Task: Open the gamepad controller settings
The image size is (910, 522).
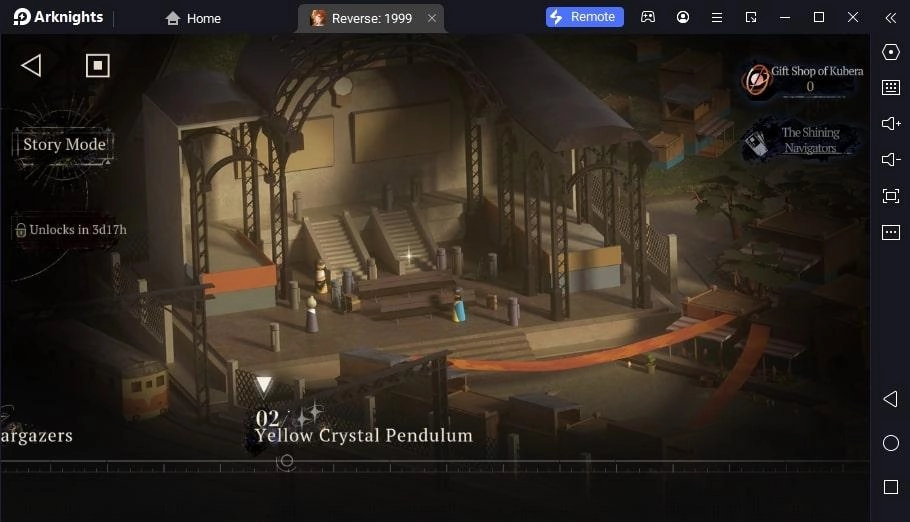Action: [648, 17]
